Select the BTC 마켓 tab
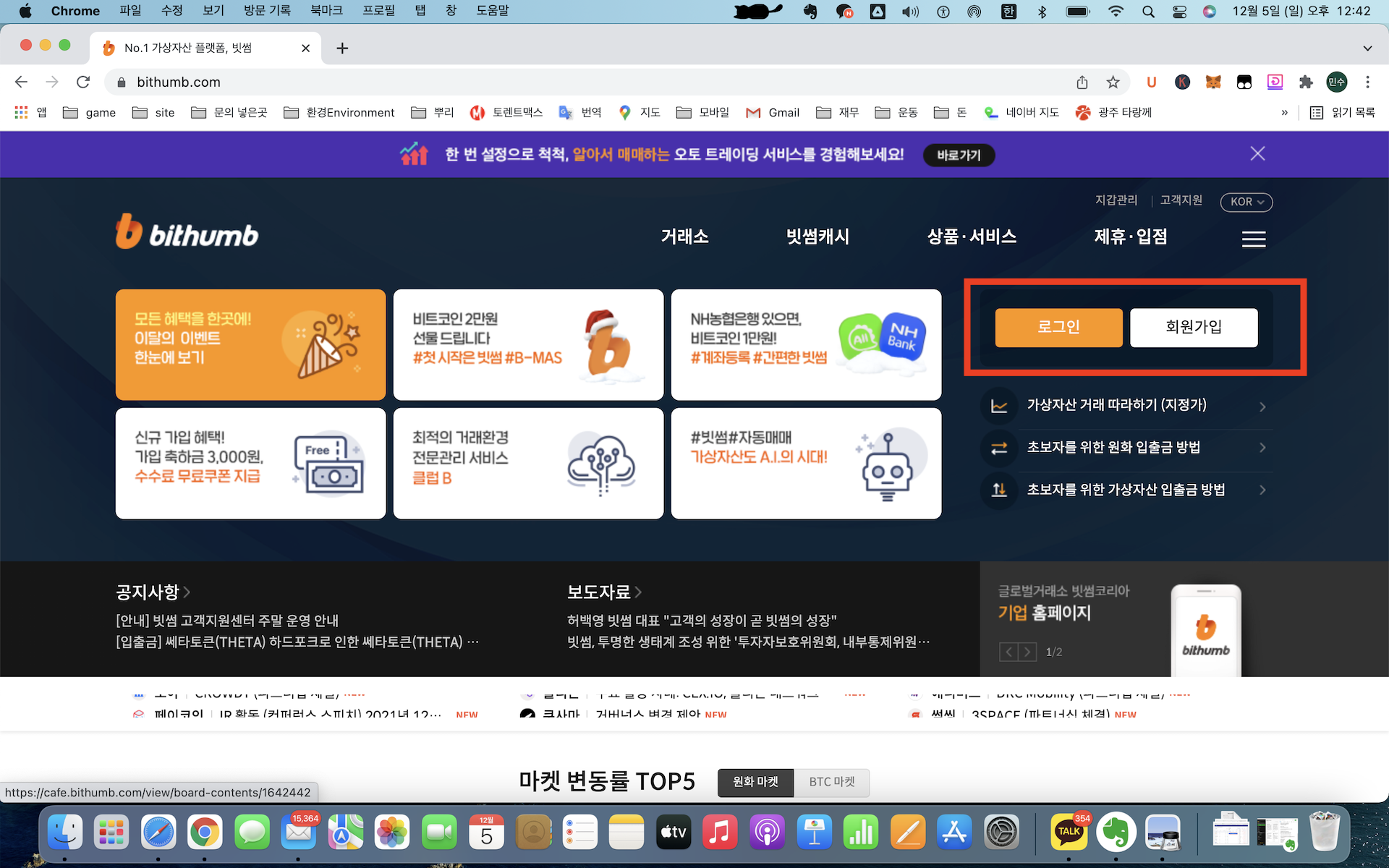The height and width of the screenshot is (868, 1389). click(832, 782)
